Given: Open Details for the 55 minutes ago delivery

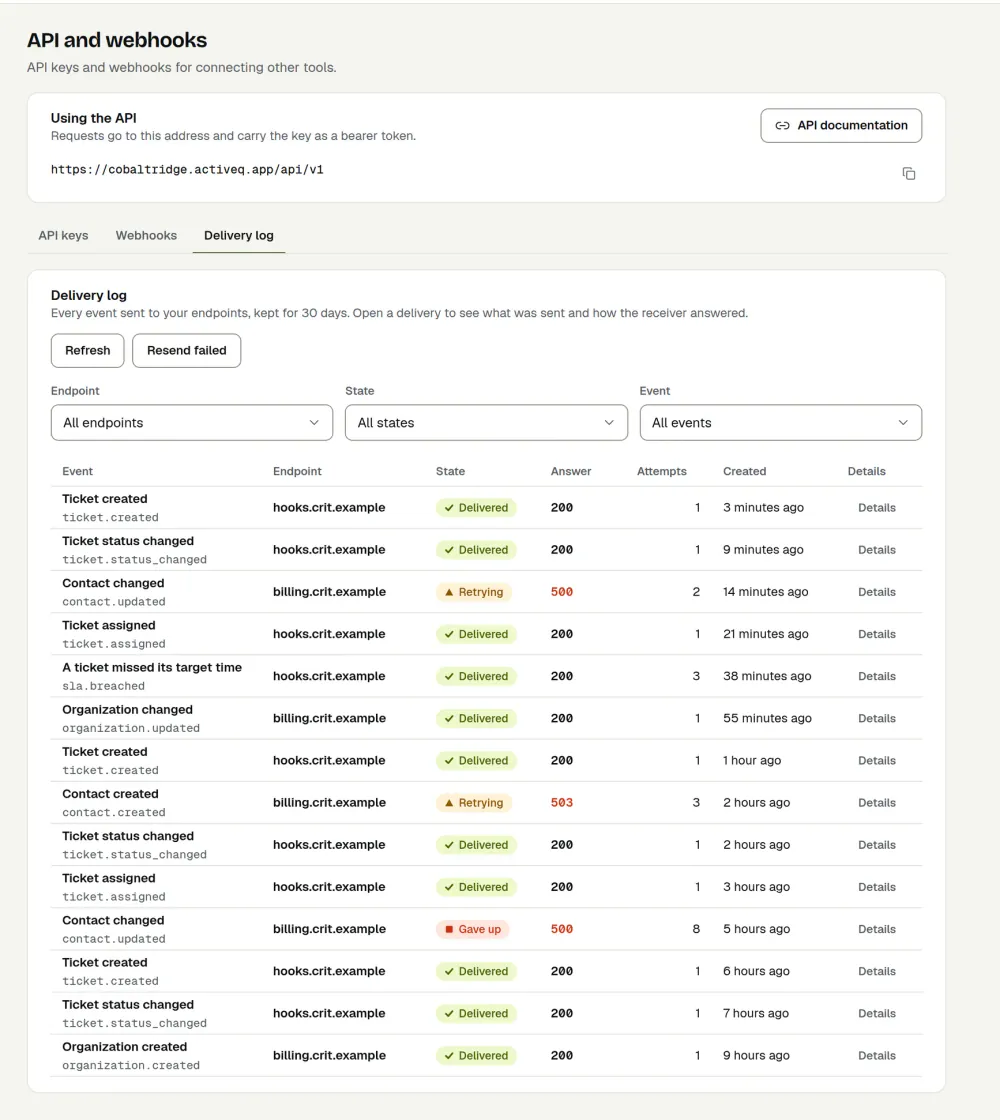Looking at the screenshot, I should (876, 719).
